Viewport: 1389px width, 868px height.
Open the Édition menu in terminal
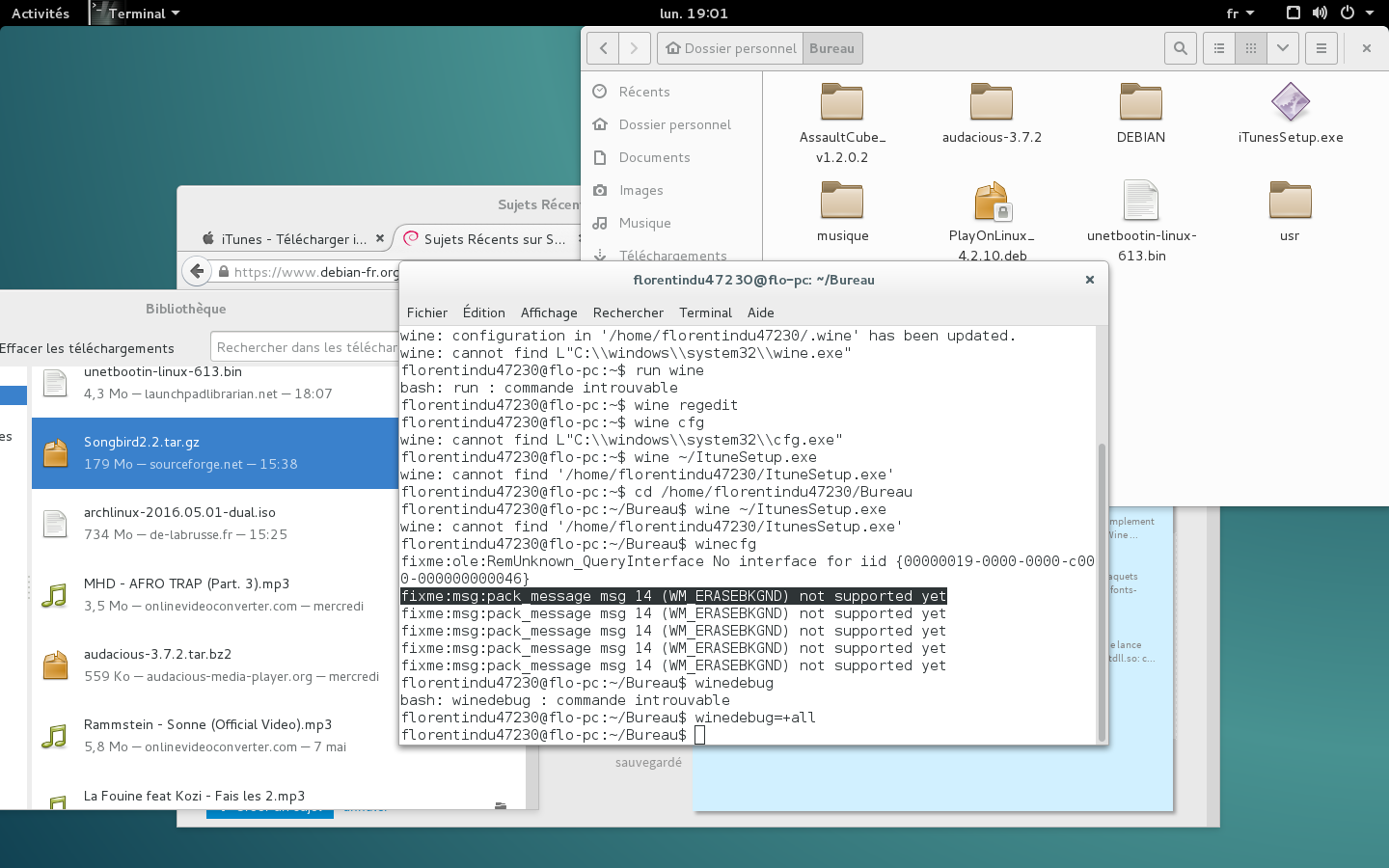pyautogui.click(x=483, y=312)
